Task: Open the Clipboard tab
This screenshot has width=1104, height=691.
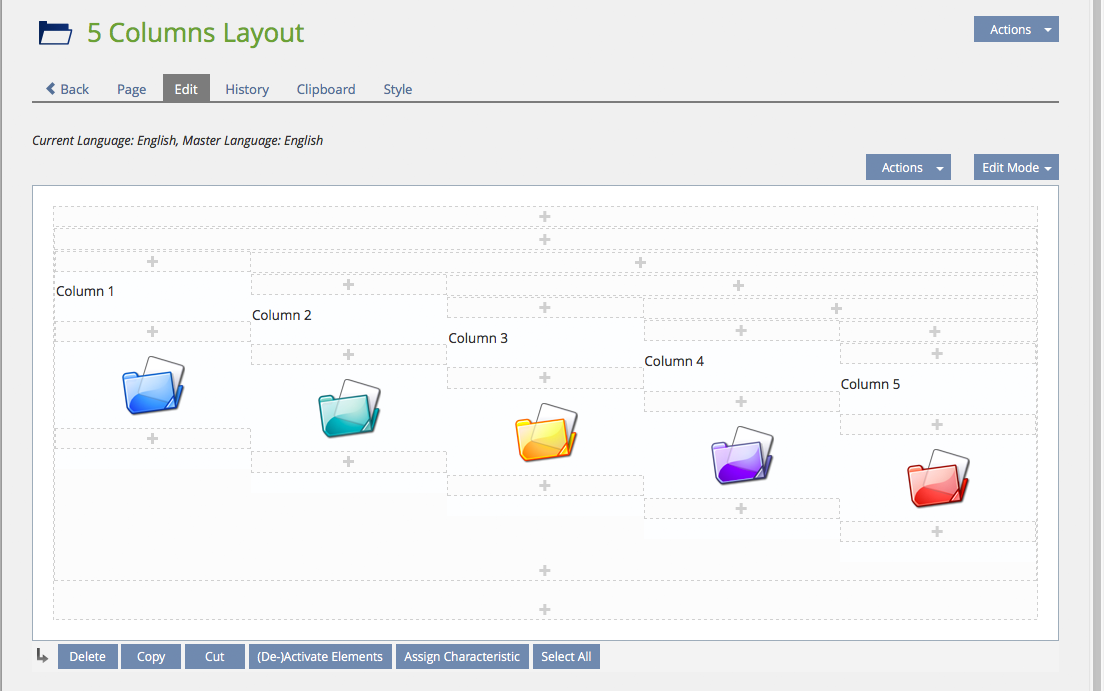Action: click(x=326, y=89)
